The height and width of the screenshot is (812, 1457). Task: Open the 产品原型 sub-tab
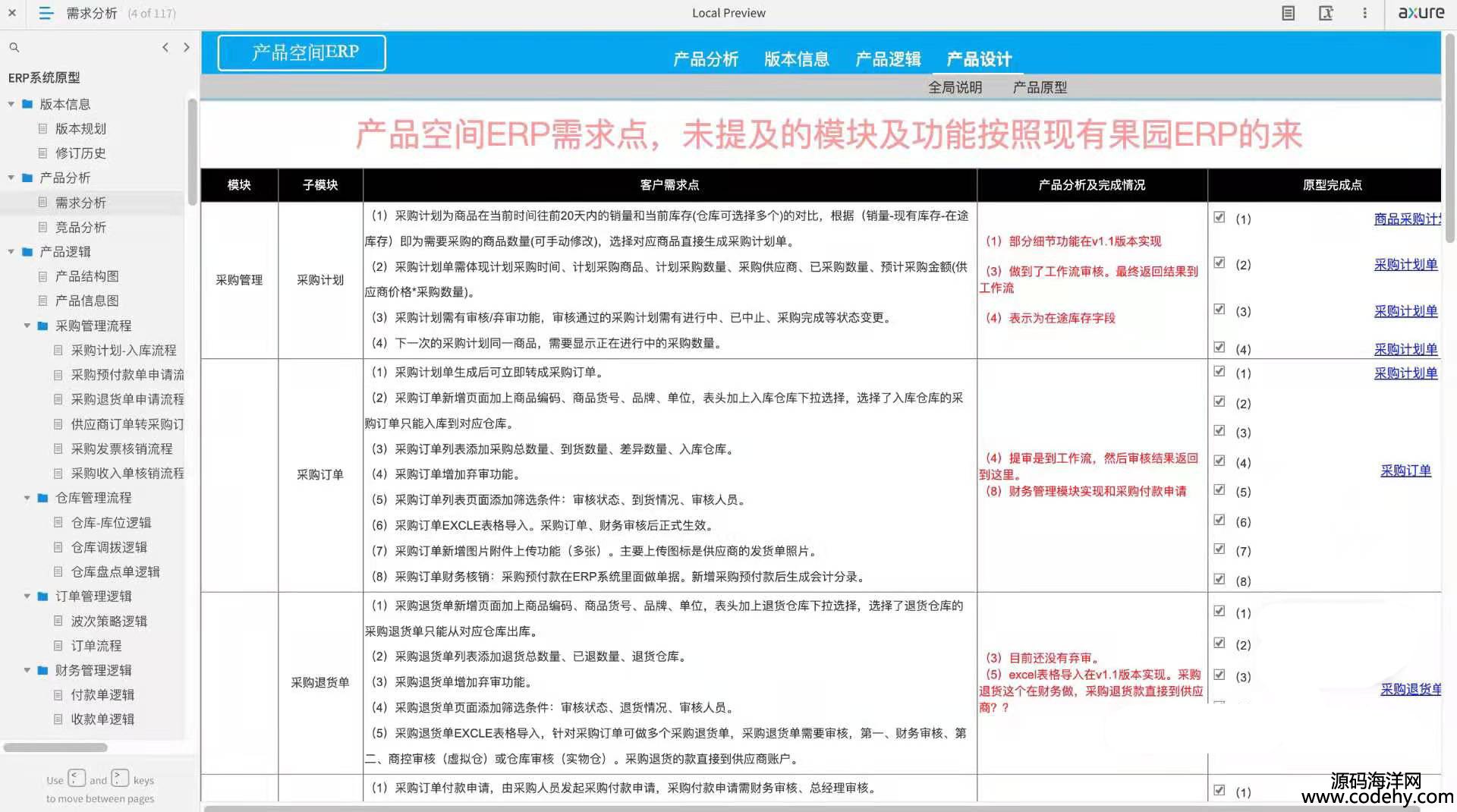[1040, 87]
